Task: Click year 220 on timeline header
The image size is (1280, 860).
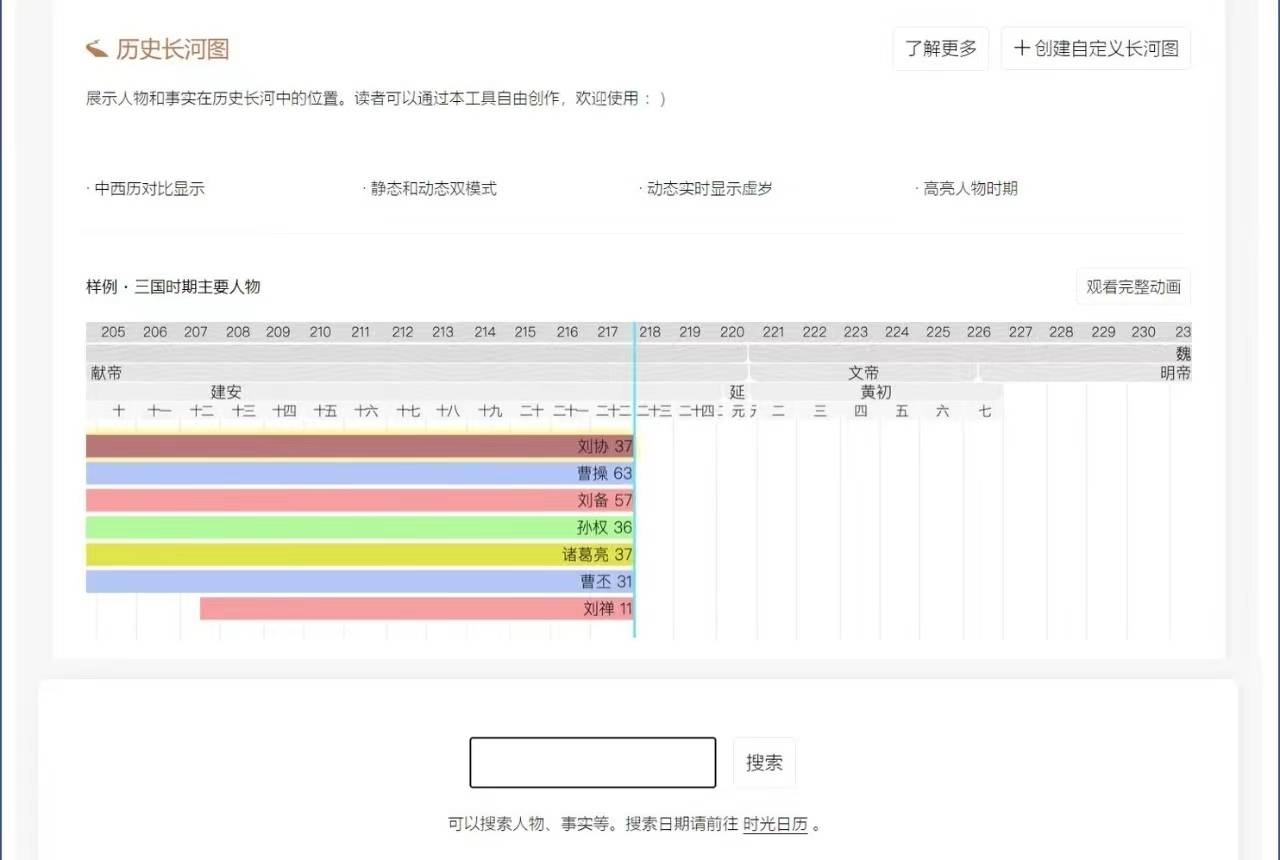Action: pos(732,332)
